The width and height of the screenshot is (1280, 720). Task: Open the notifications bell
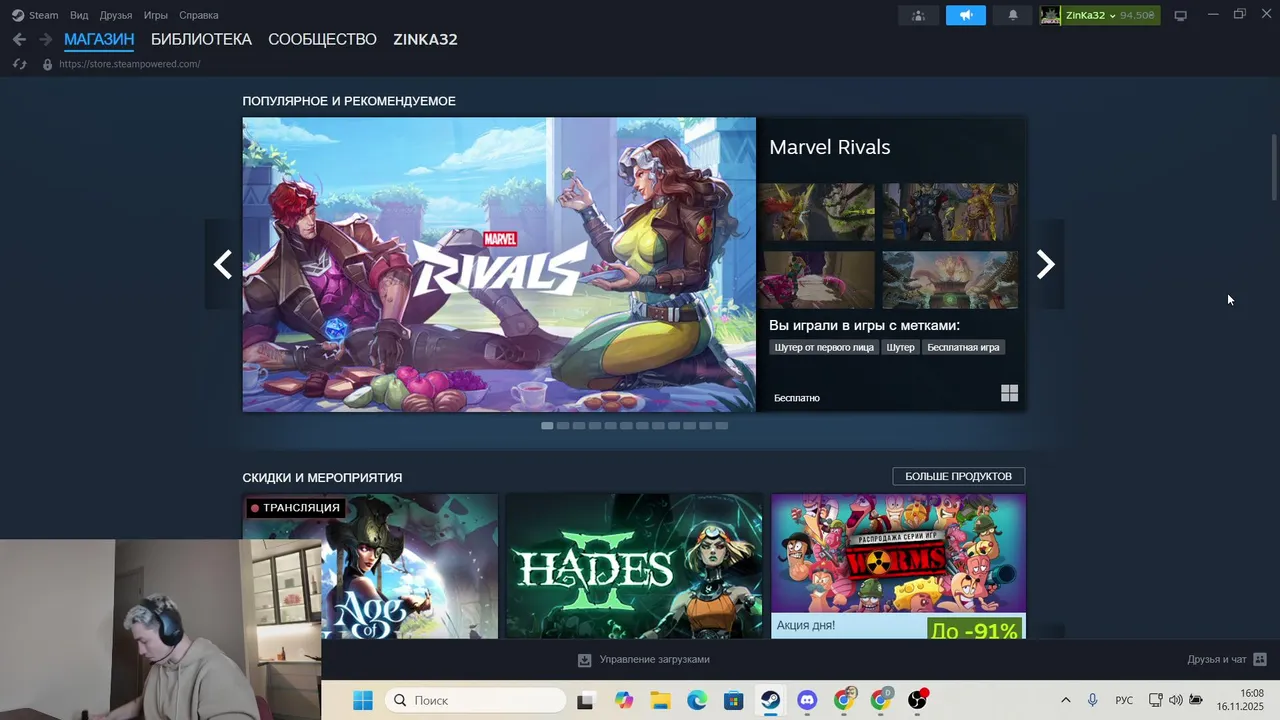[x=1013, y=15]
